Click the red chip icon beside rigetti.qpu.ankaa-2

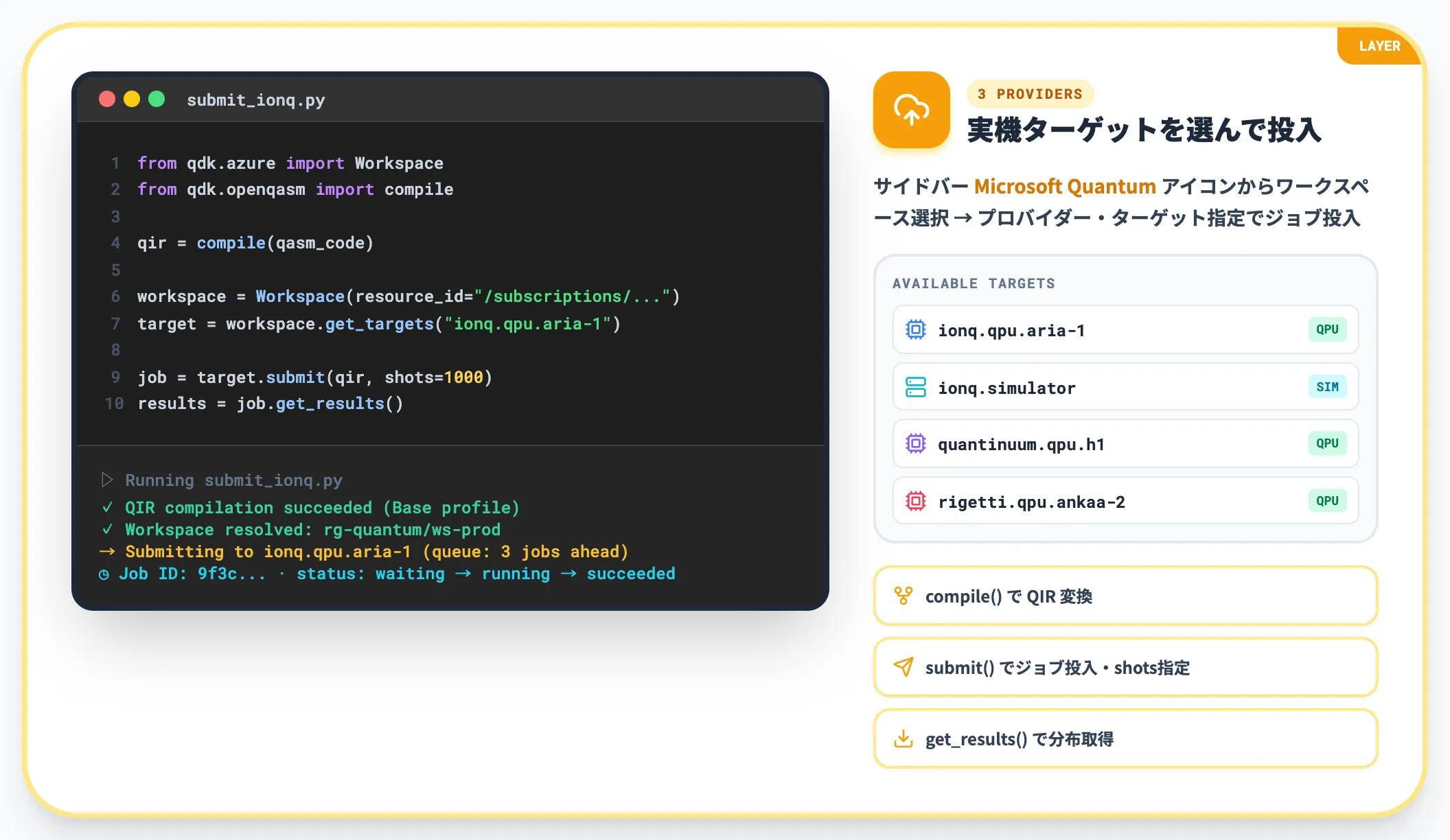(915, 501)
